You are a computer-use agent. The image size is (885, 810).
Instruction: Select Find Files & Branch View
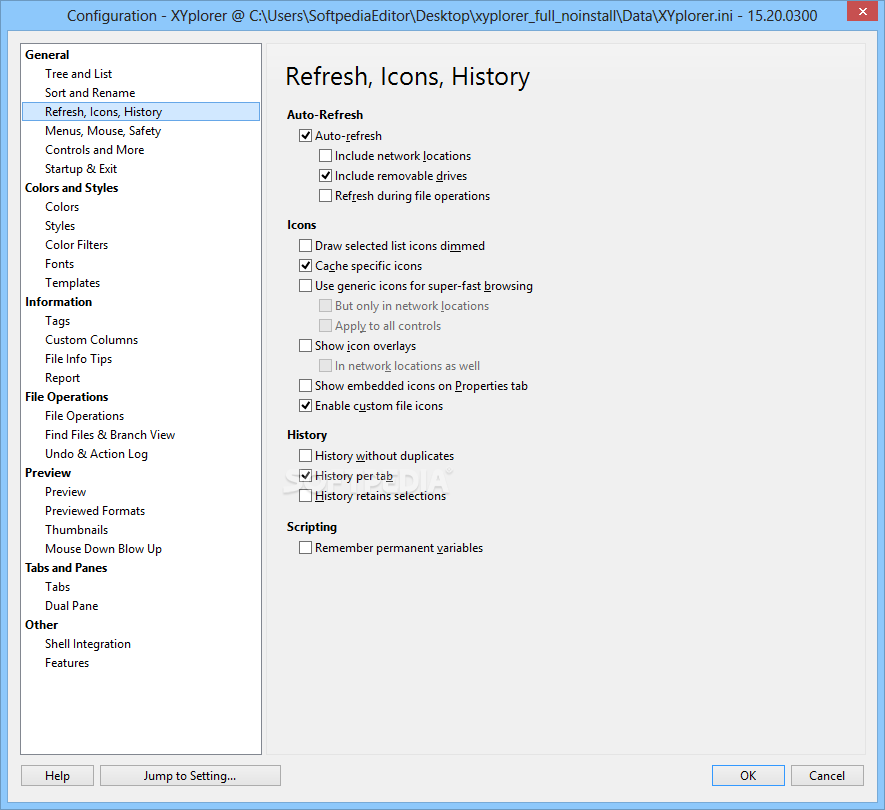(110, 435)
